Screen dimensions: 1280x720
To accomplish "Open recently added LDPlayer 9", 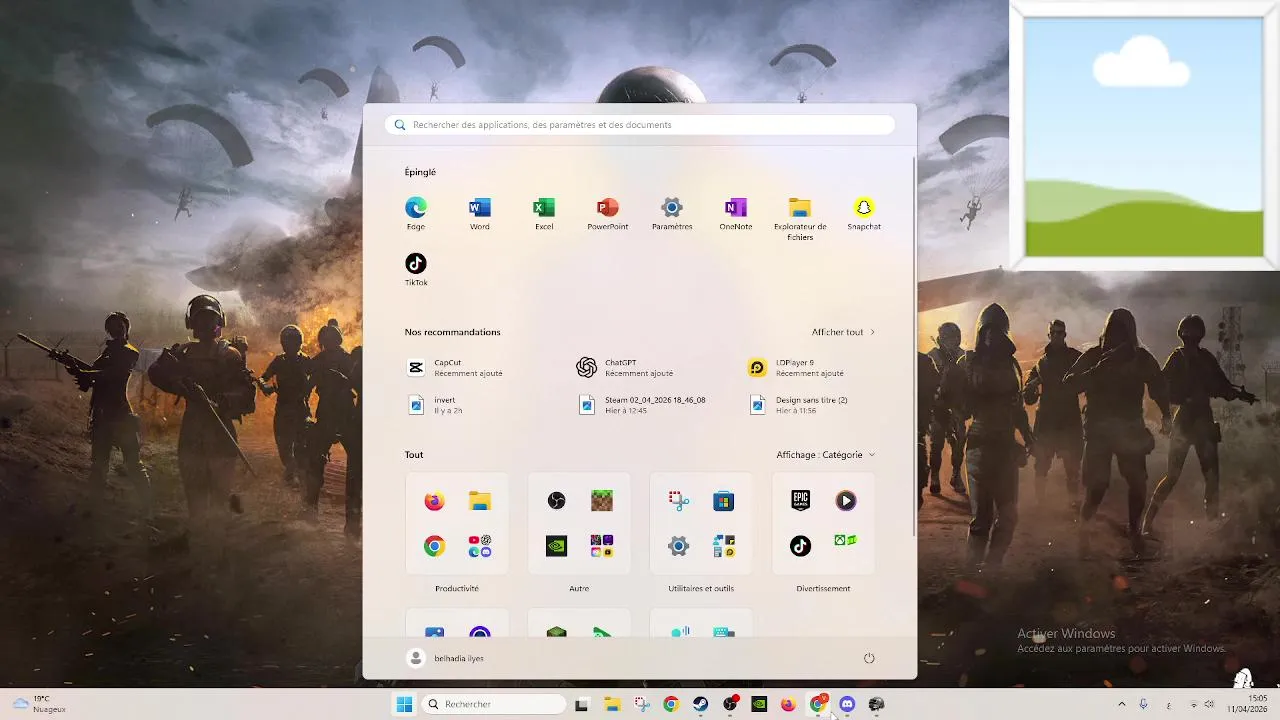I will [797, 368].
